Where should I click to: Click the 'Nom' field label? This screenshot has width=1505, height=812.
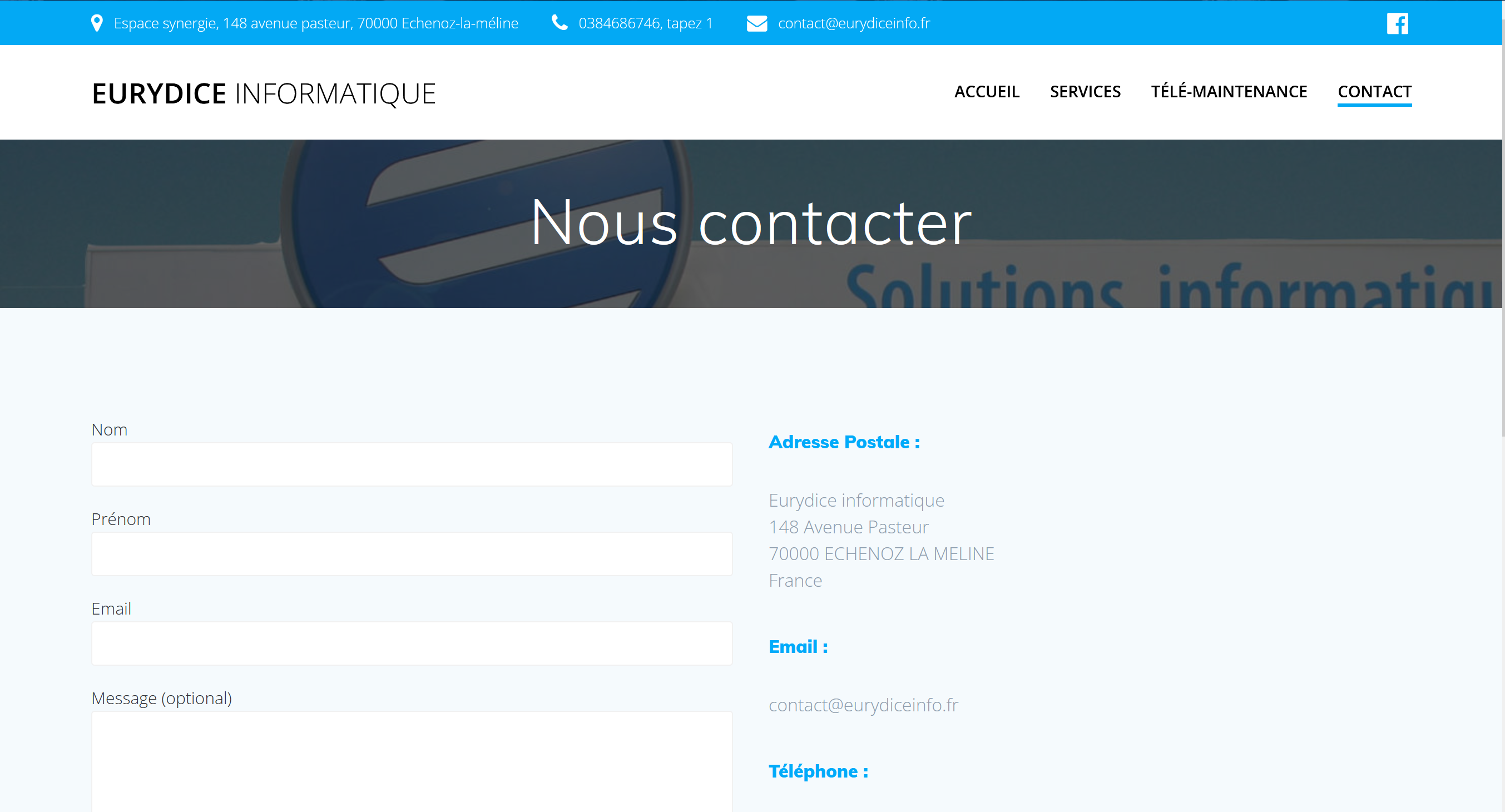109,430
